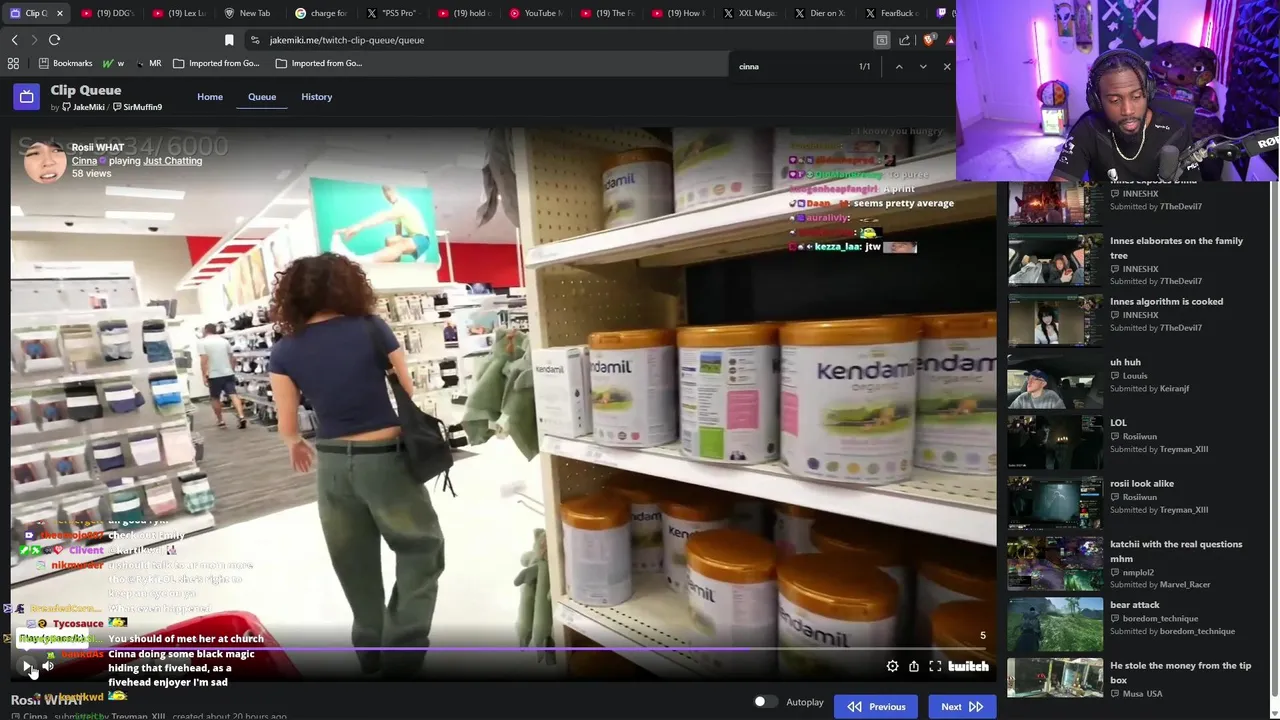Open SirMuffin9 author link

click(138, 107)
